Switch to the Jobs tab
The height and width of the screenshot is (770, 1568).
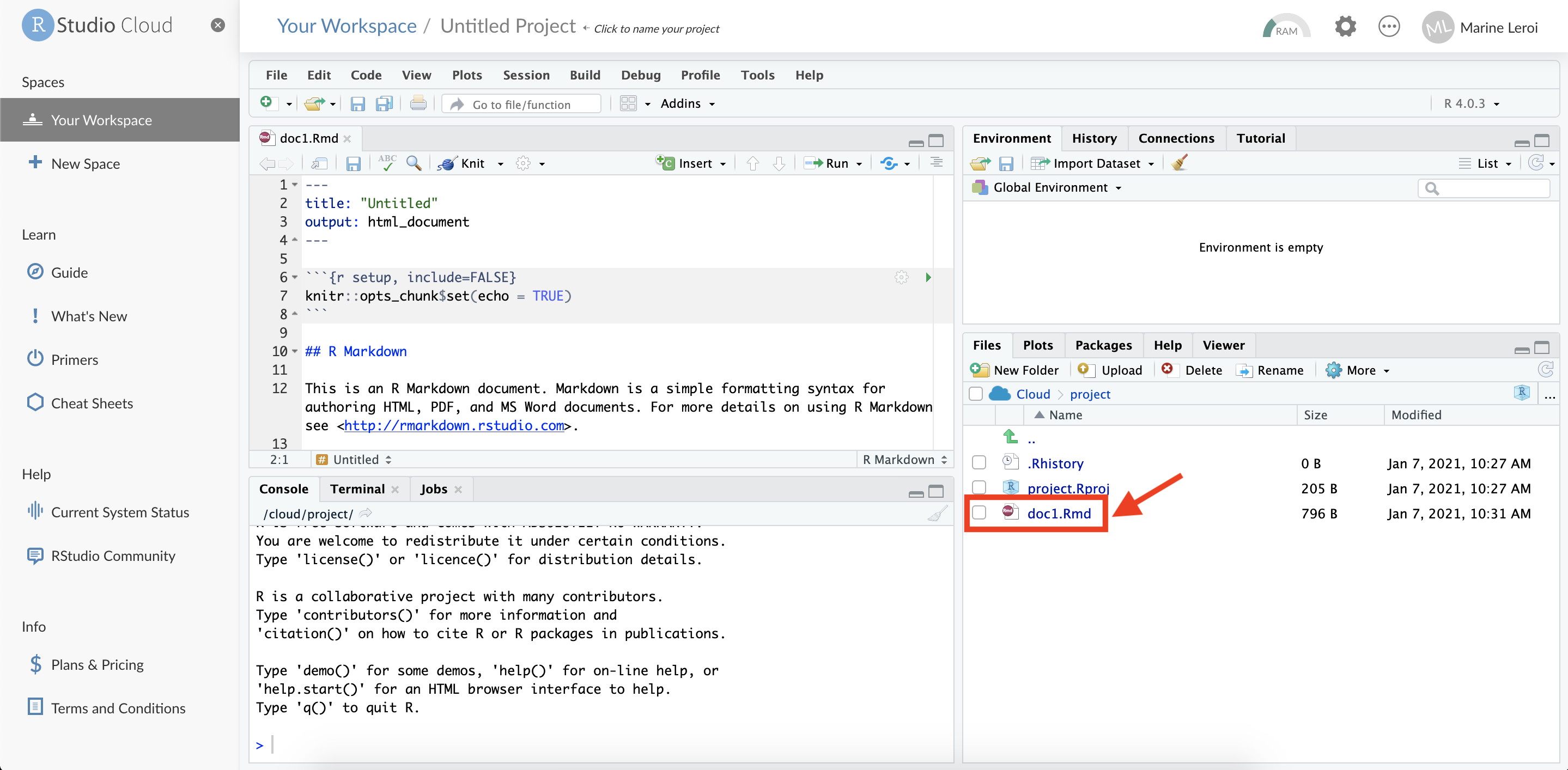pos(433,488)
